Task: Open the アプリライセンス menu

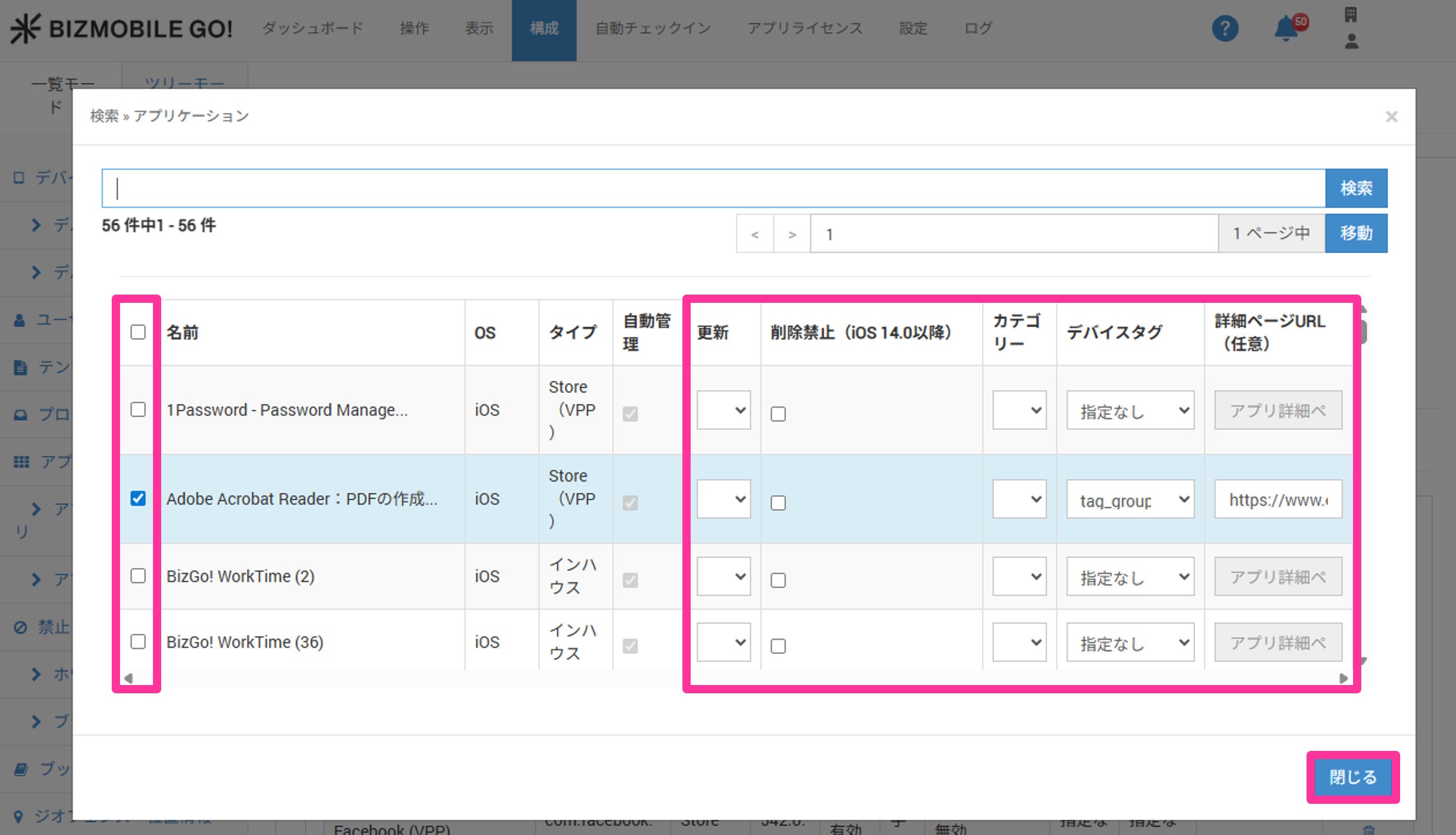Action: point(804,28)
